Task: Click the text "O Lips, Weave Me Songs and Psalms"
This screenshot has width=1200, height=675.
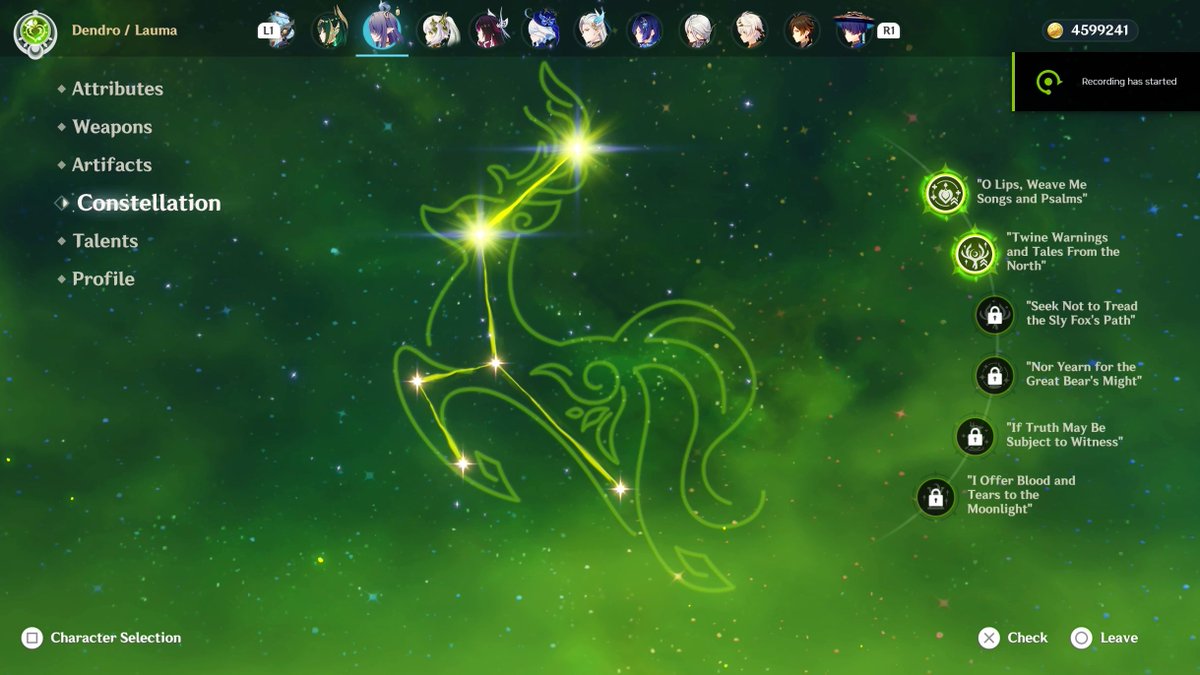Action: pos(1032,192)
